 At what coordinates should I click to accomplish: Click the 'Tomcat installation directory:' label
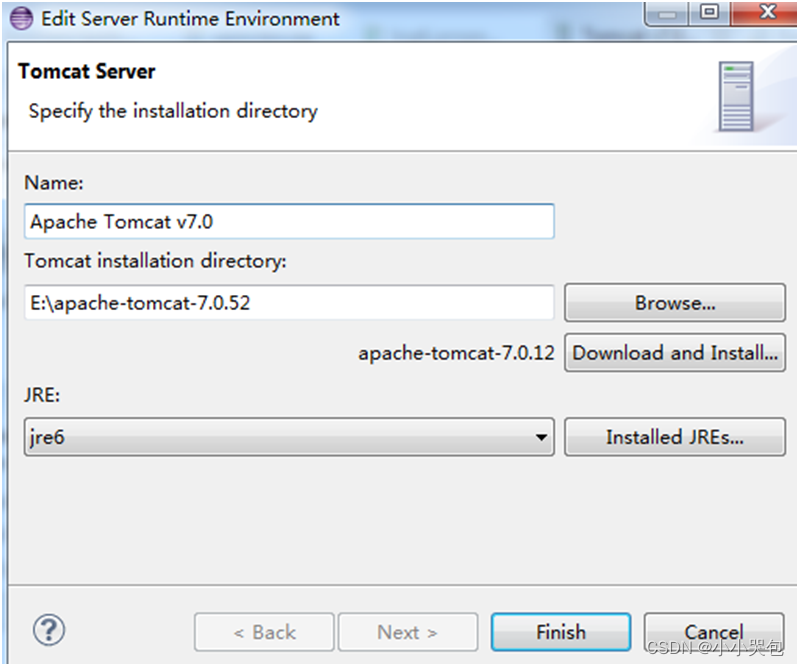click(x=155, y=261)
